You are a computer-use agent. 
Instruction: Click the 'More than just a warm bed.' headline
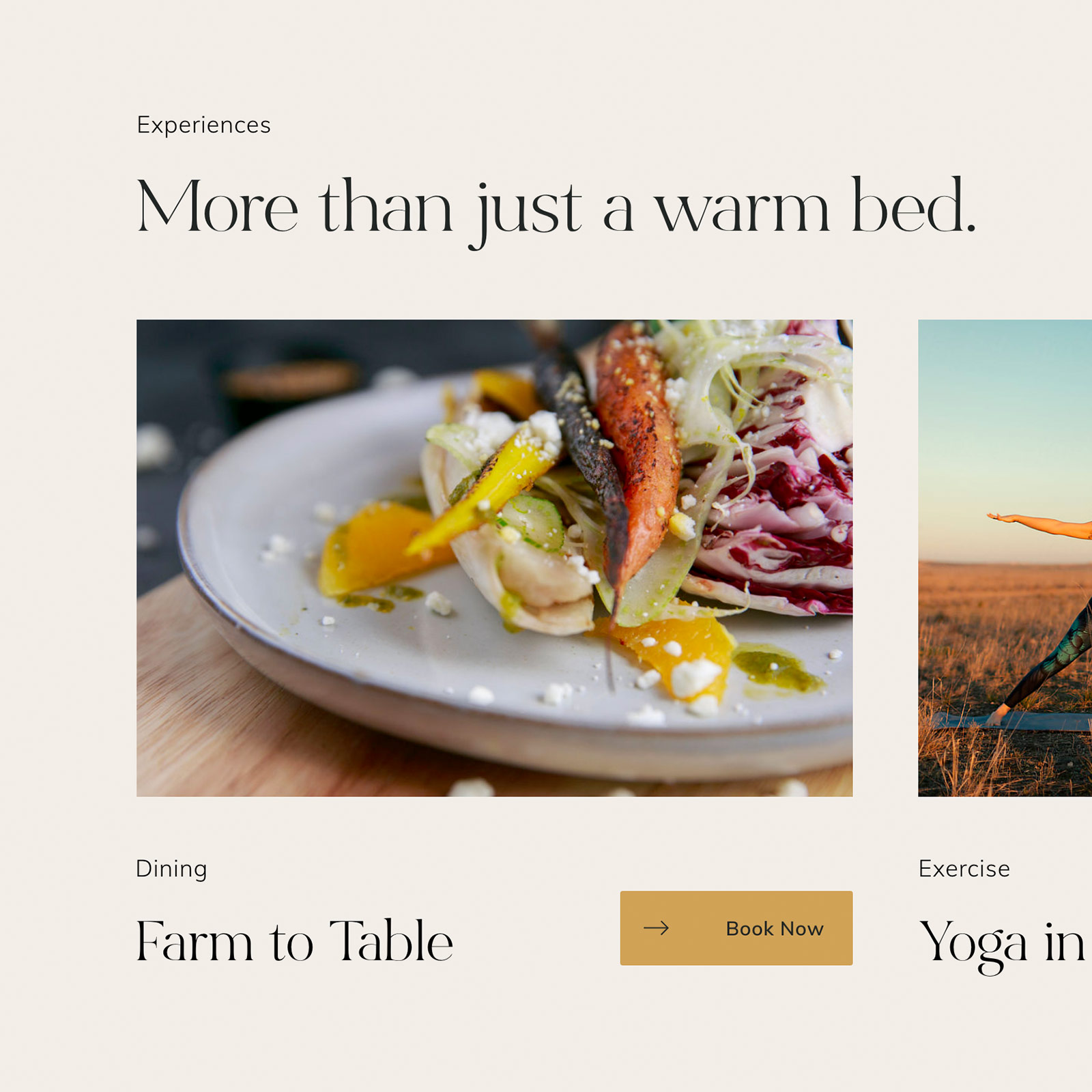[556, 208]
